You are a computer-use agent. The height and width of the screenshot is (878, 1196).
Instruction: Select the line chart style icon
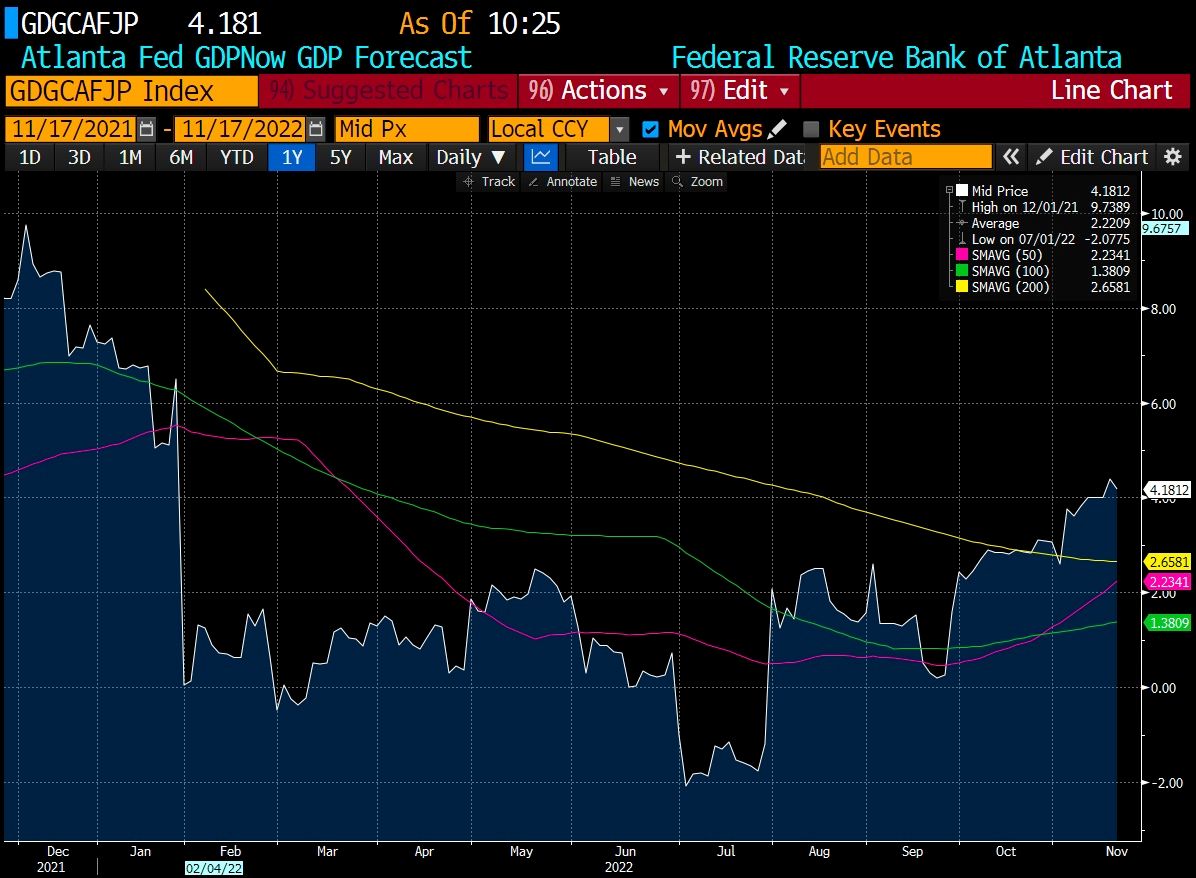(x=541, y=157)
